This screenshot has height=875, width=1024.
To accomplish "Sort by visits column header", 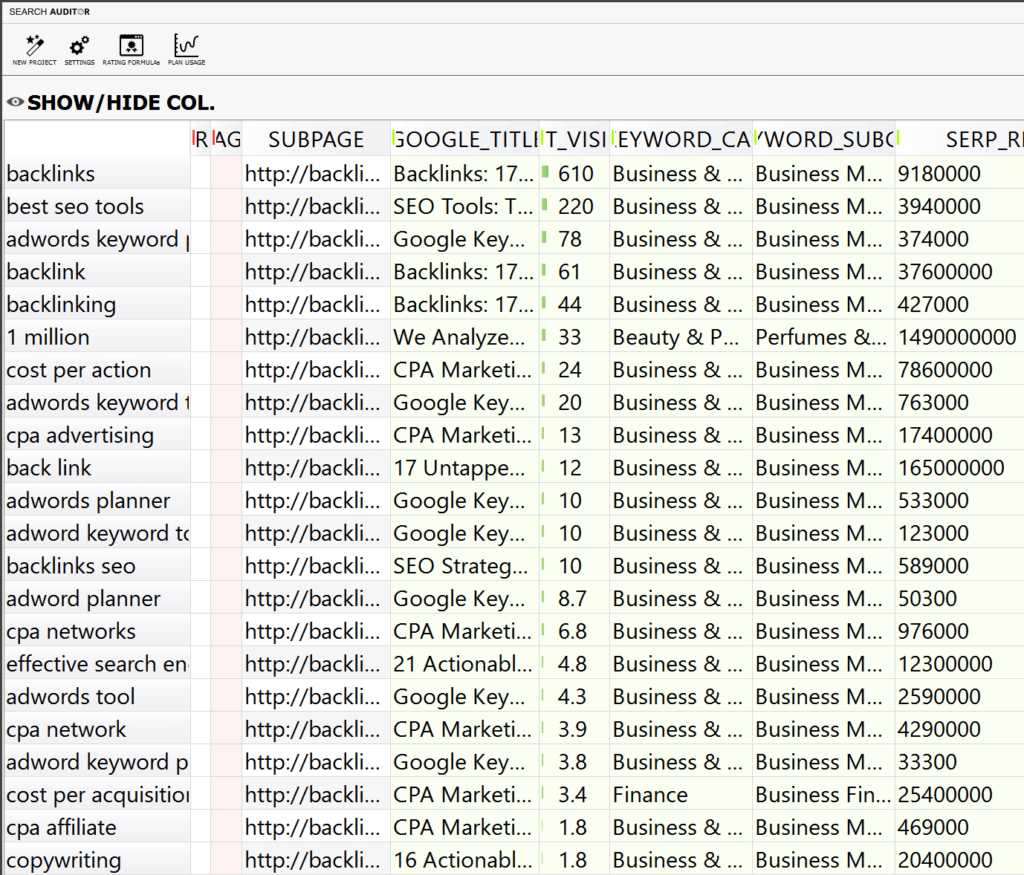I will click(575, 139).
